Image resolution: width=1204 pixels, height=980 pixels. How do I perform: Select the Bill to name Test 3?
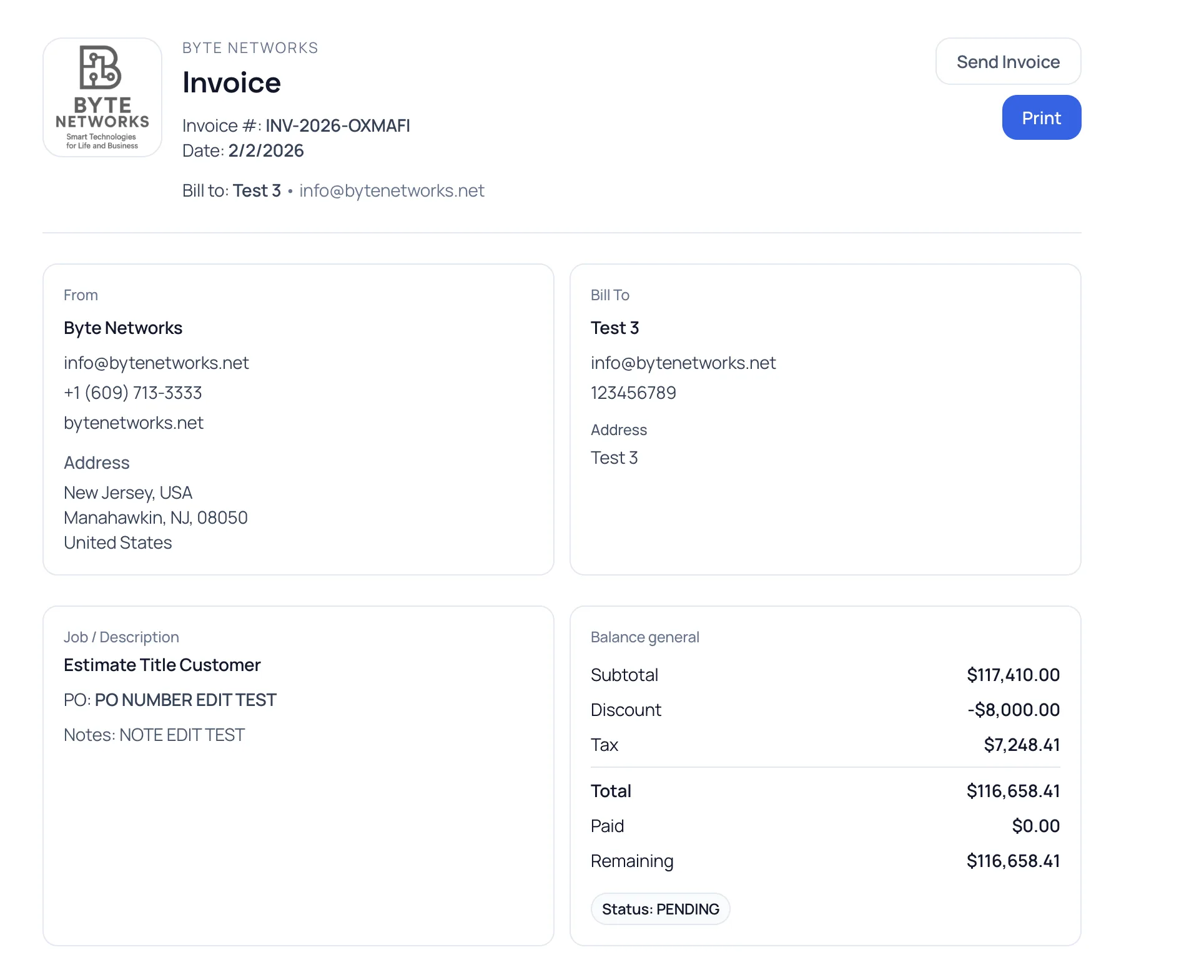pos(257,191)
